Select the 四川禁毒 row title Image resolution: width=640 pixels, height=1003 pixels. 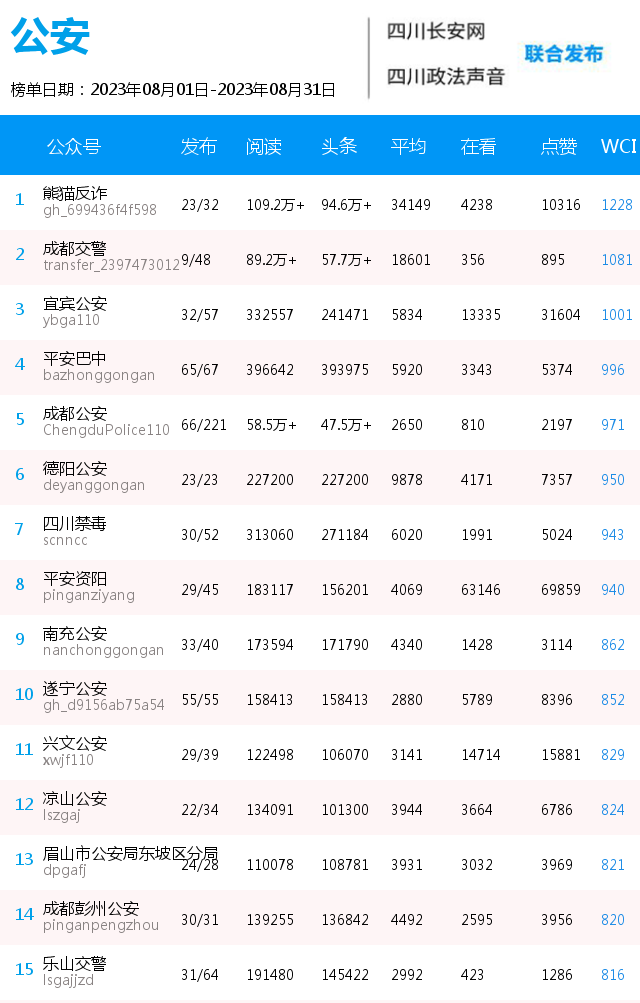[75, 523]
